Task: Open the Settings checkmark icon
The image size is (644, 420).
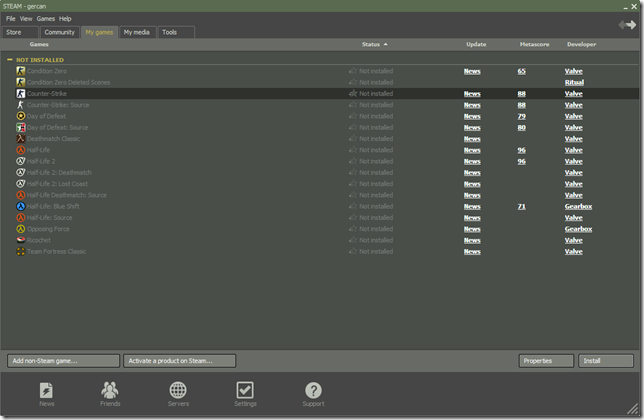Action: pos(245,390)
